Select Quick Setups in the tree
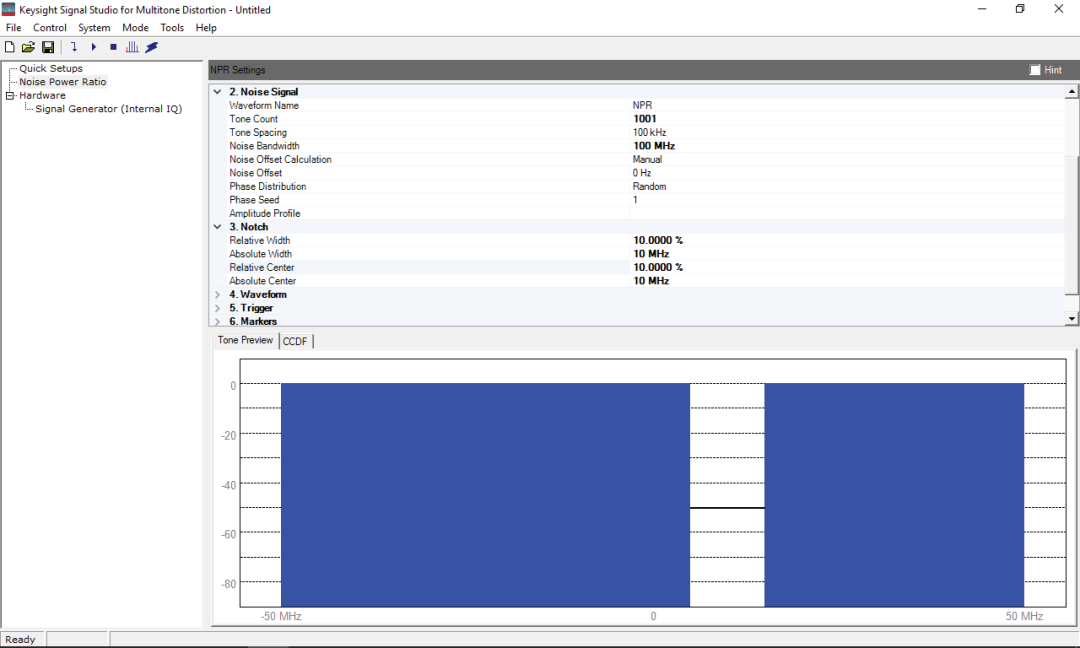 [x=51, y=69]
